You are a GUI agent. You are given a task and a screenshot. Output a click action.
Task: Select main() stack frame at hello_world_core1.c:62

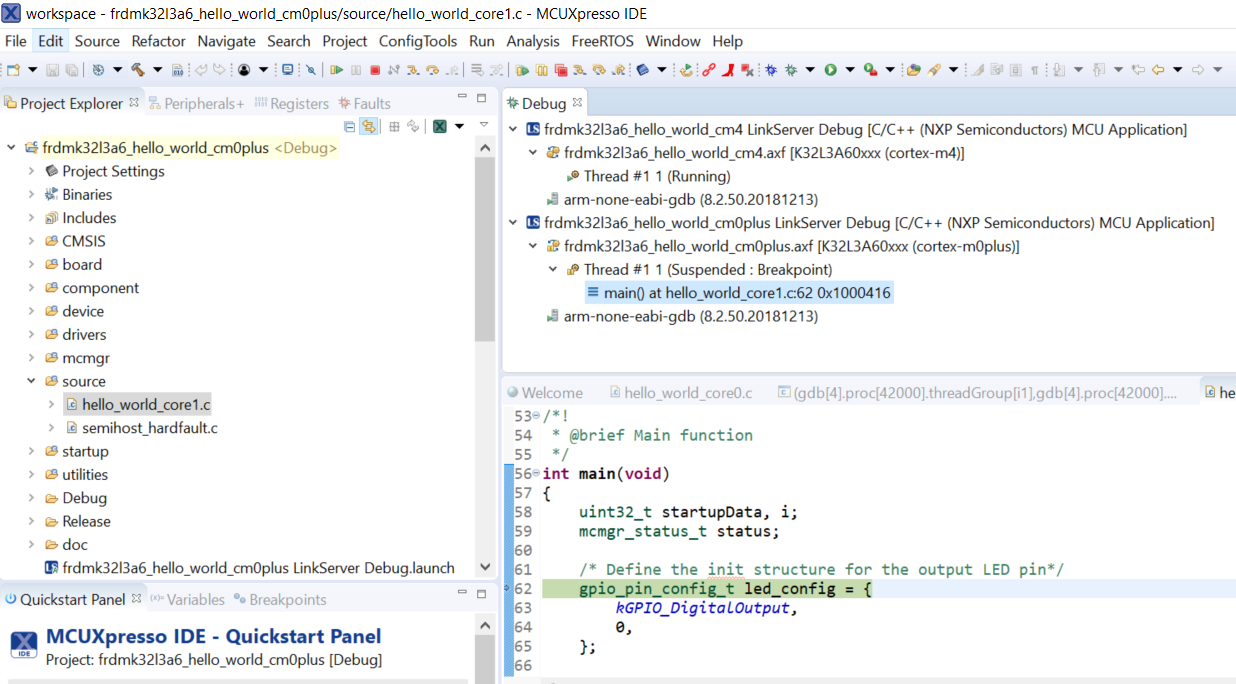pos(738,292)
